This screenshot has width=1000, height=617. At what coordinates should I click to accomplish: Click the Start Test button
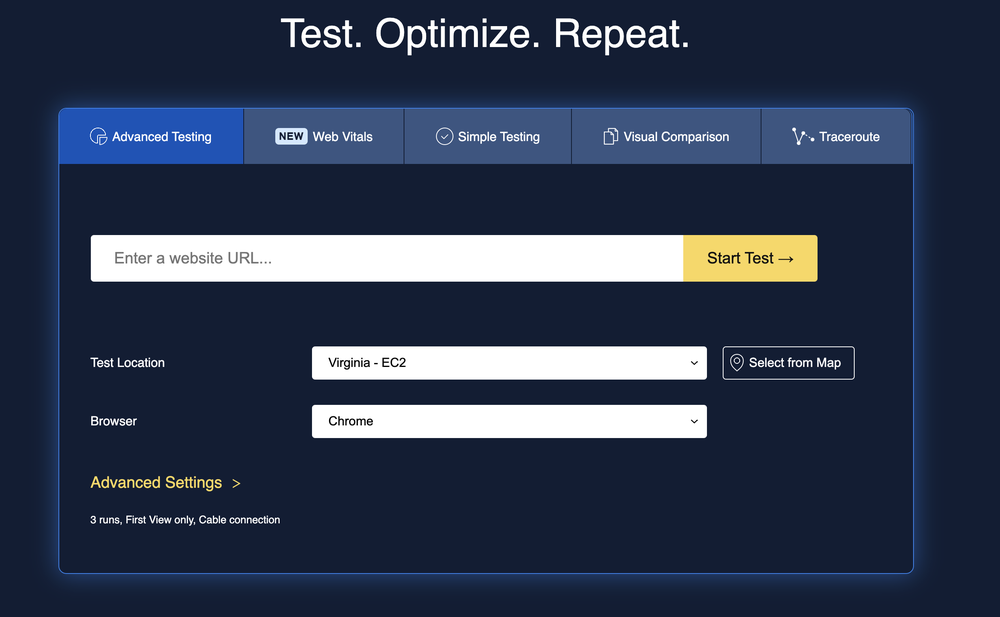(x=749, y=258)
